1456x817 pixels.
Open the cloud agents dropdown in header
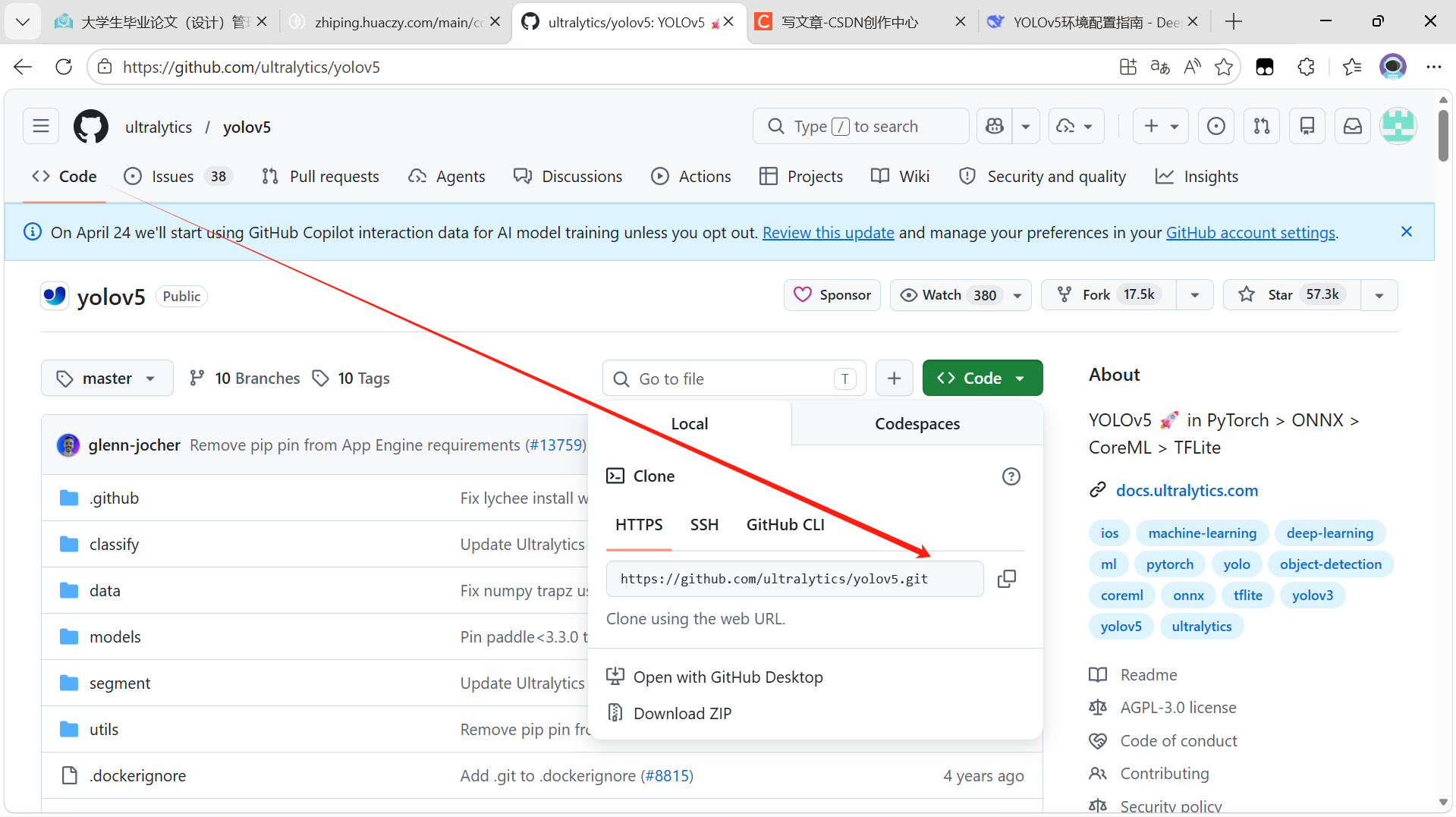1075,126
